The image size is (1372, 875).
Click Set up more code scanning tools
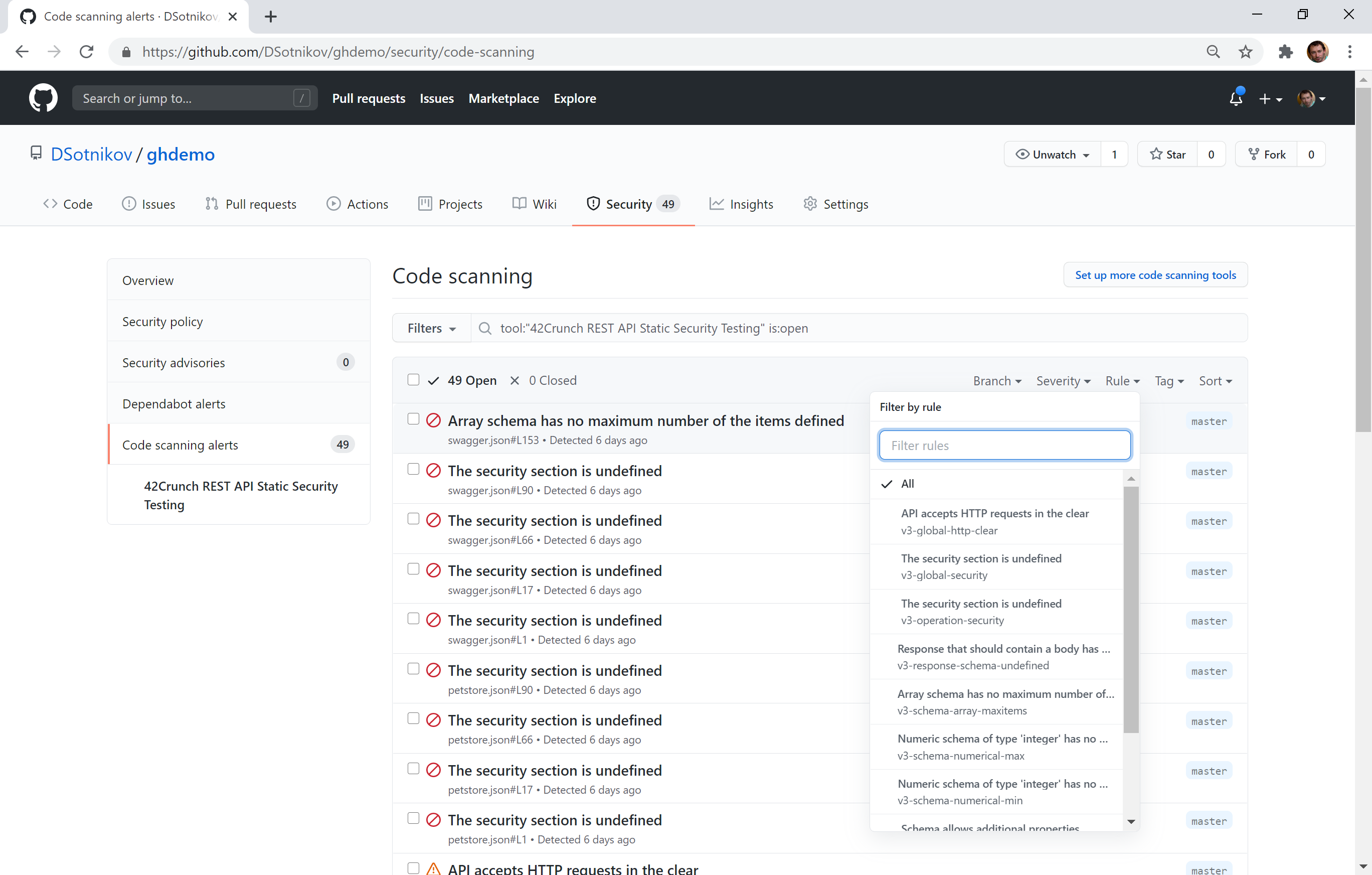(x=1155, y=275)
